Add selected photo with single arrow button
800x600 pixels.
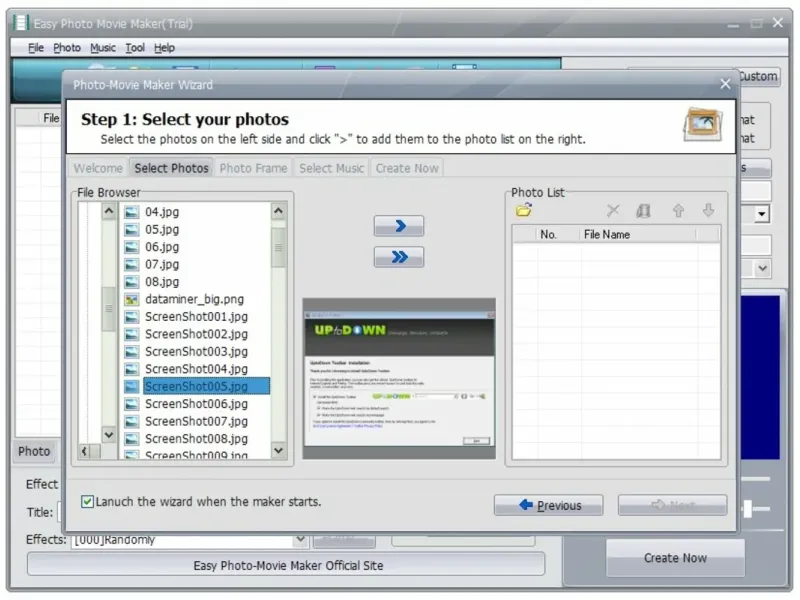[x=398, y=226]
